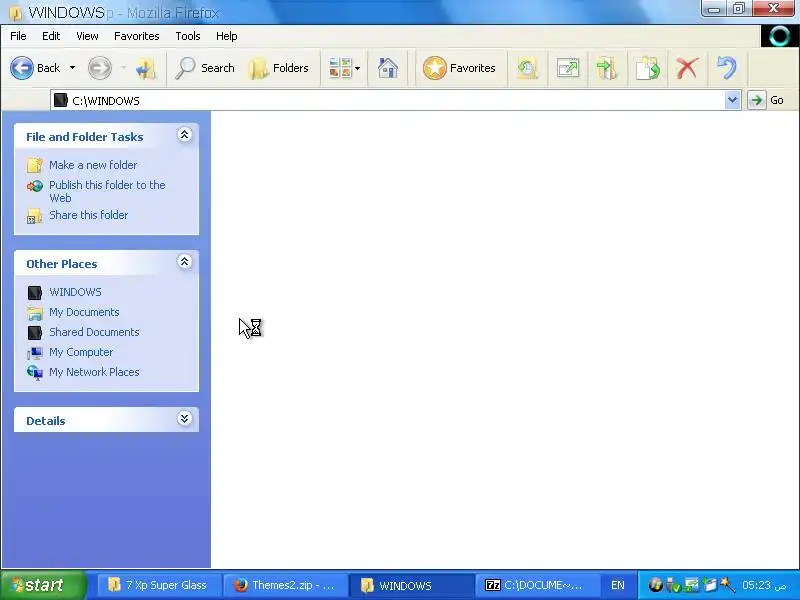Click the My Computer monitor icon

pos(35,353)
